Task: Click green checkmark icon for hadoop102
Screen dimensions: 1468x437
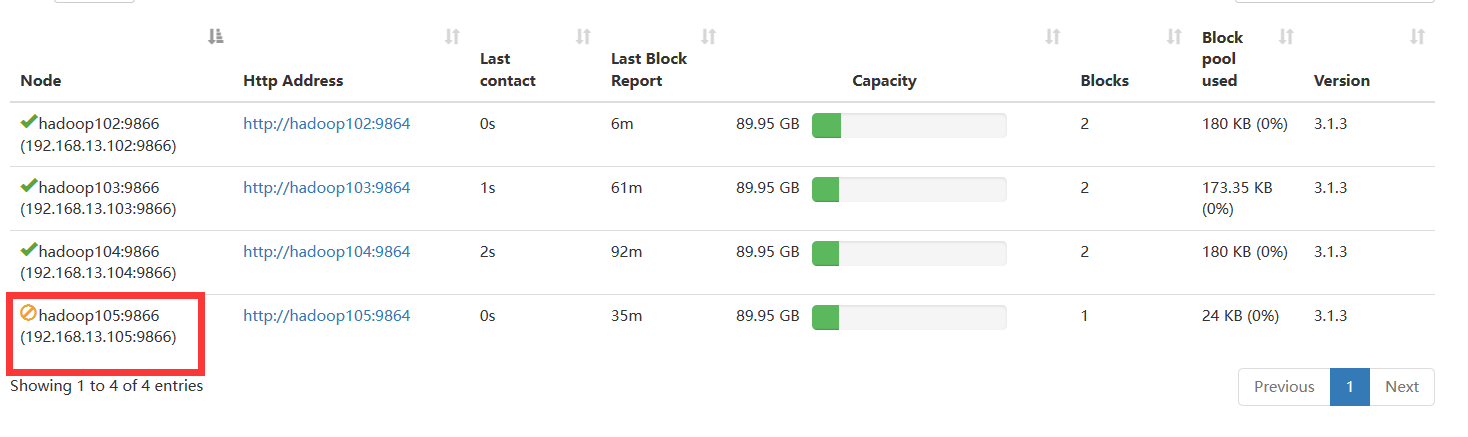Action: coord(29,122)
